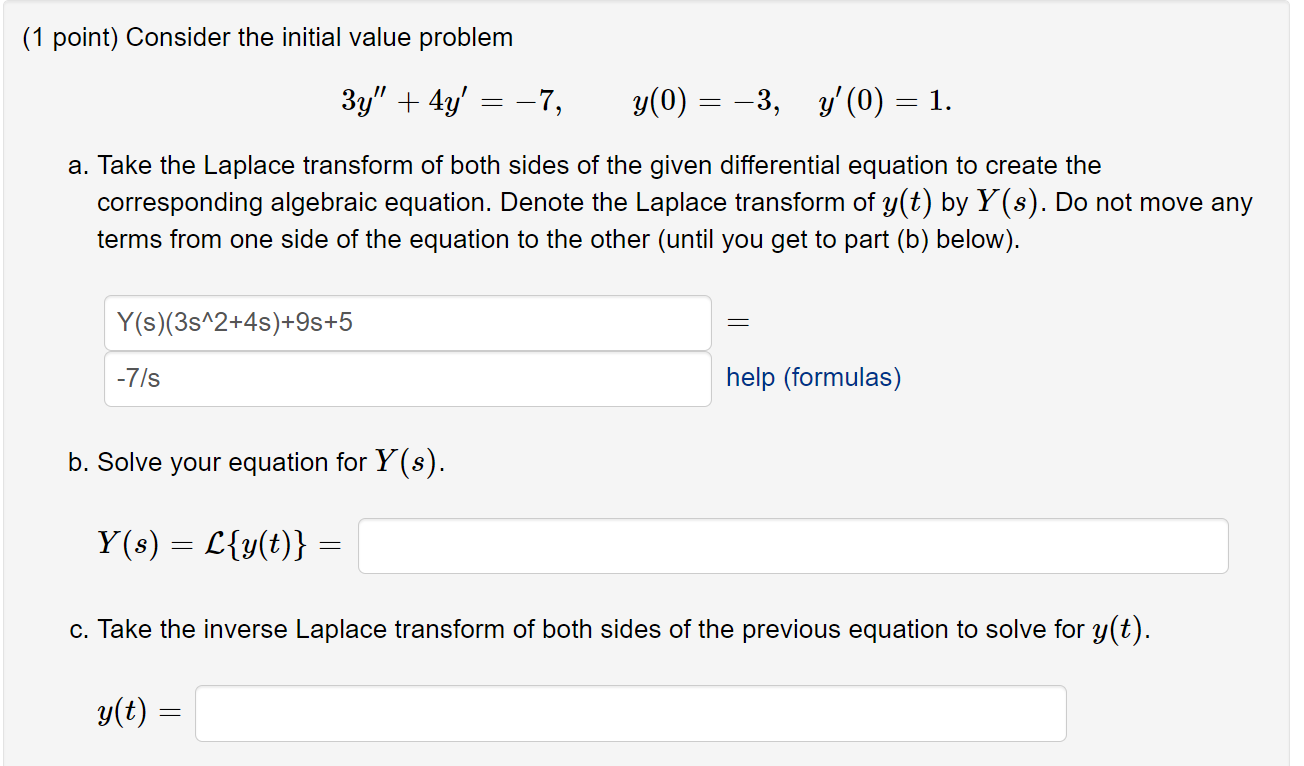Click the field containing Y(s)(3s^2+4s)+9s+5
The width and height of the screenshot is (1304, 766).
(x=408, y=323)
